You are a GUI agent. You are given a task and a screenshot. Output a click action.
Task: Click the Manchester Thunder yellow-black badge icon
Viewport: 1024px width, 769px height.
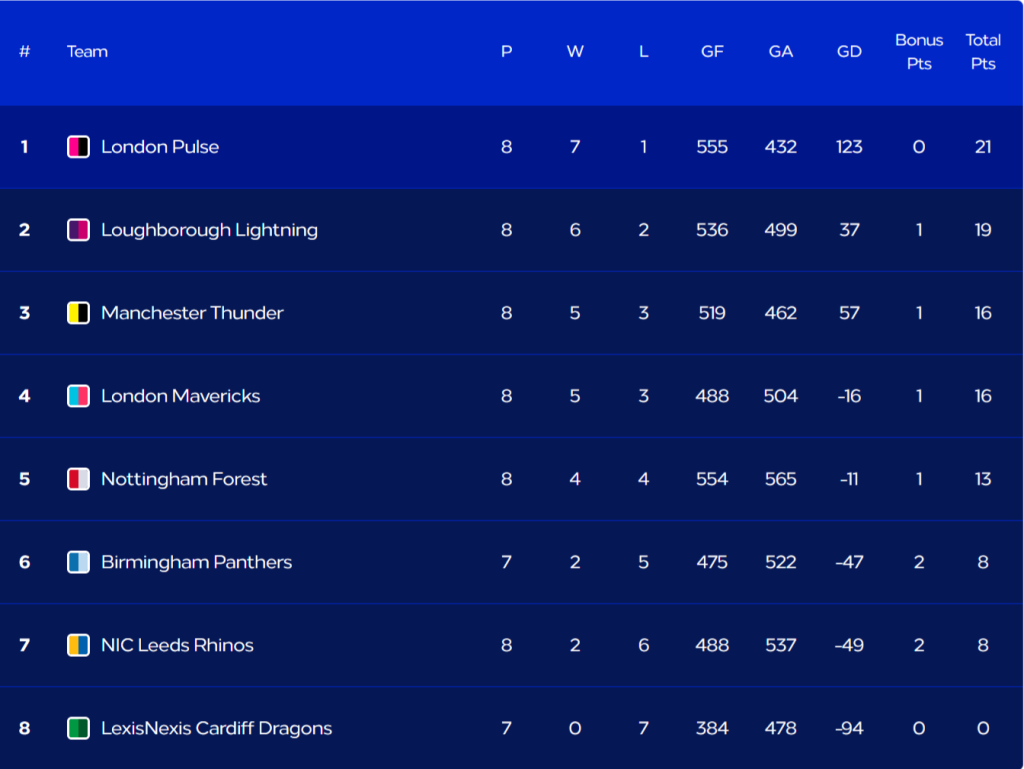click(78, 313)
